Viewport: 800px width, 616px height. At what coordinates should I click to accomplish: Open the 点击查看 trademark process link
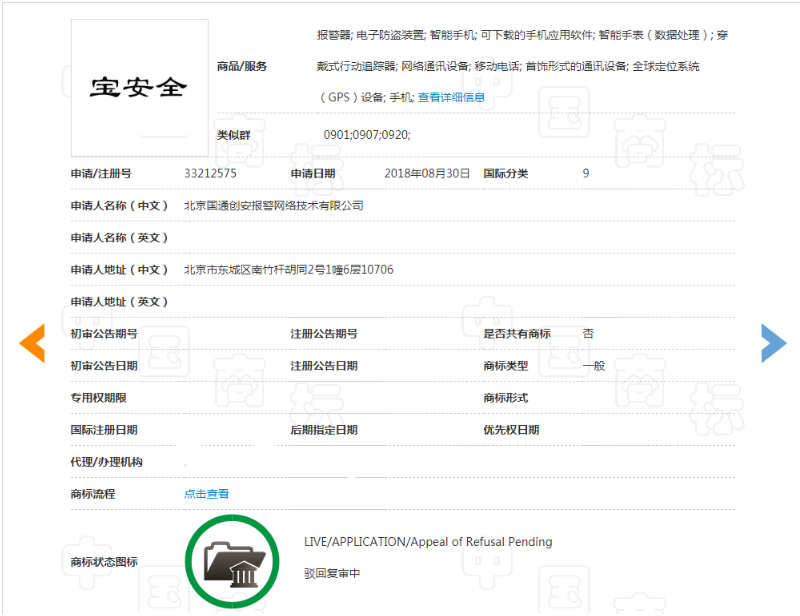tap(206, 494)
